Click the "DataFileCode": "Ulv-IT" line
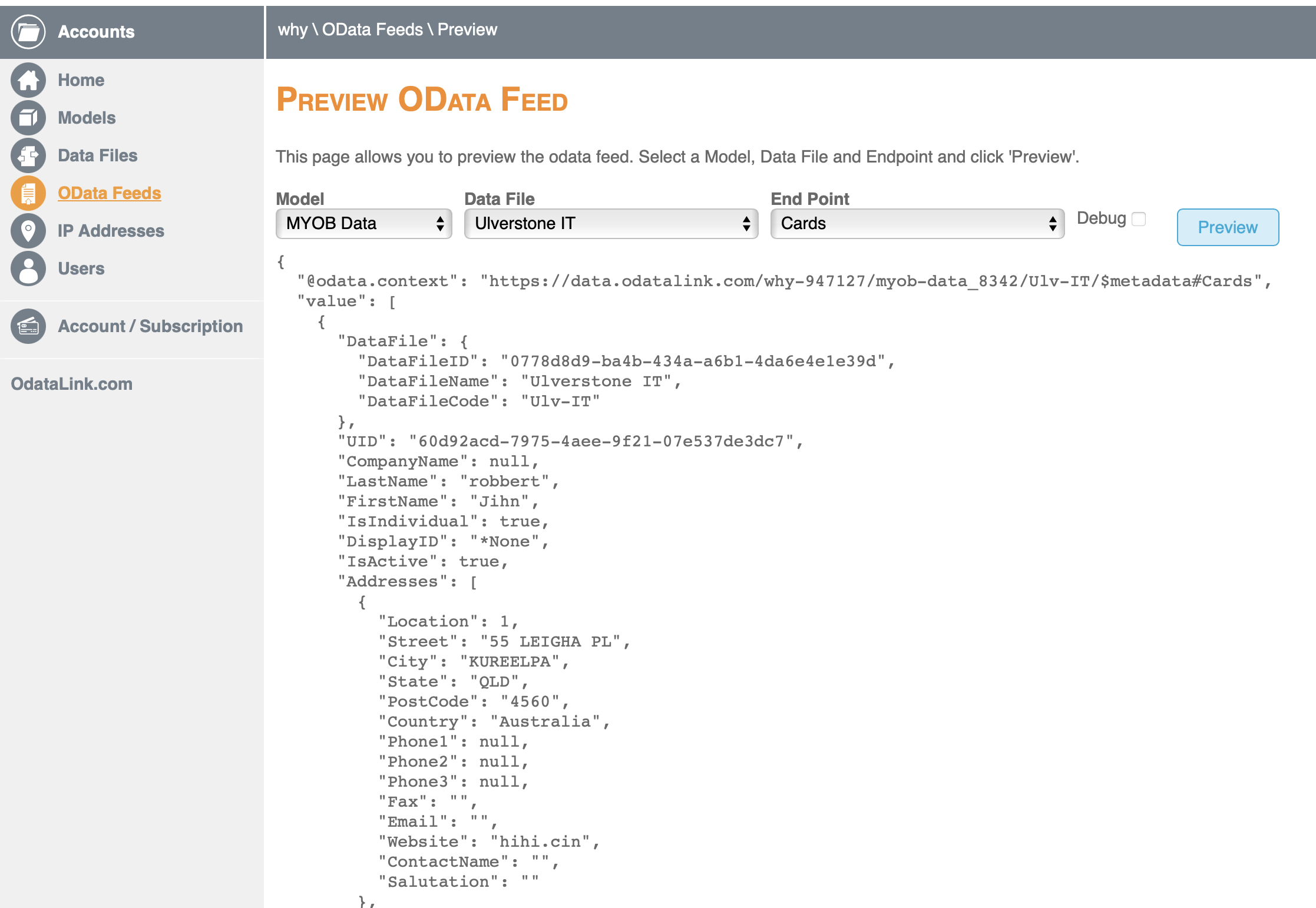The image size is (1316, 908). click(479, 402)
